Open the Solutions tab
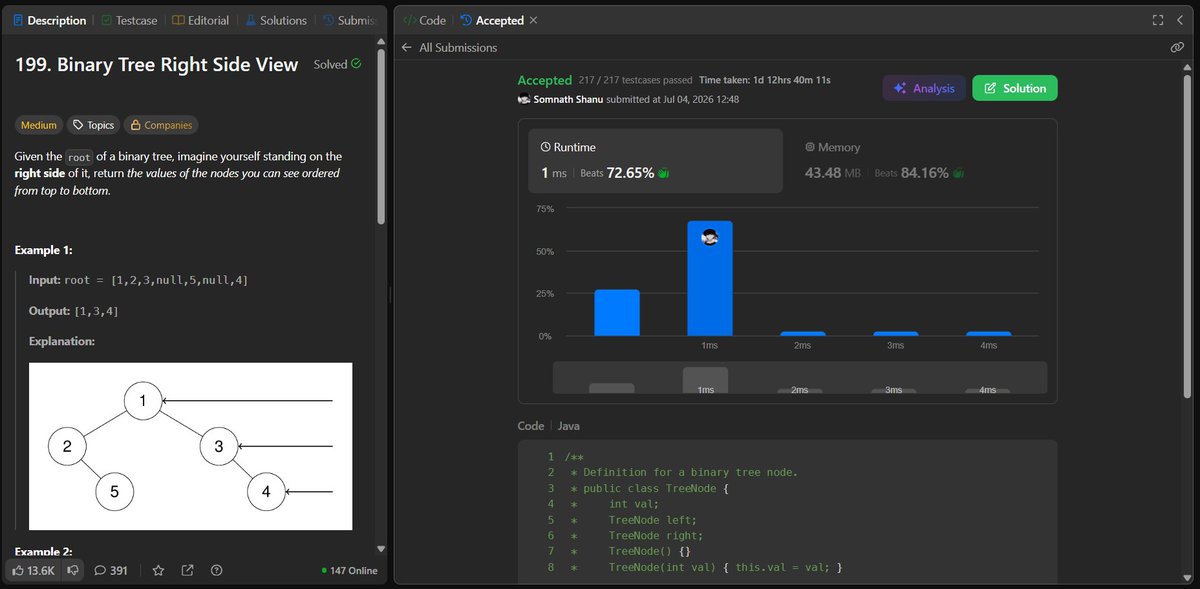This screenshot has height=589, width=1200. (275, 20)
